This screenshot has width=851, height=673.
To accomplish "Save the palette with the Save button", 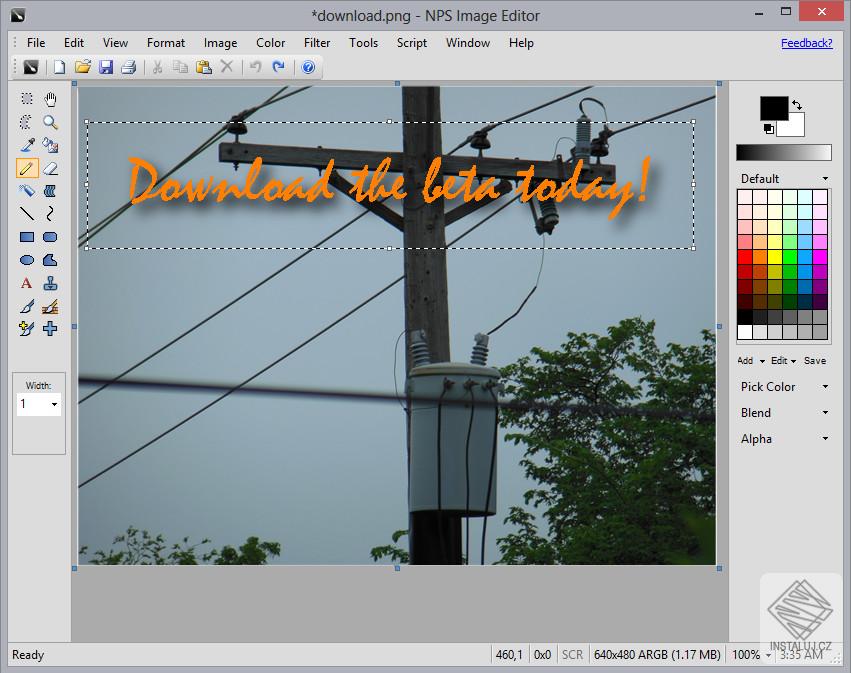I will pyautogui.click(x=815, y=360).
